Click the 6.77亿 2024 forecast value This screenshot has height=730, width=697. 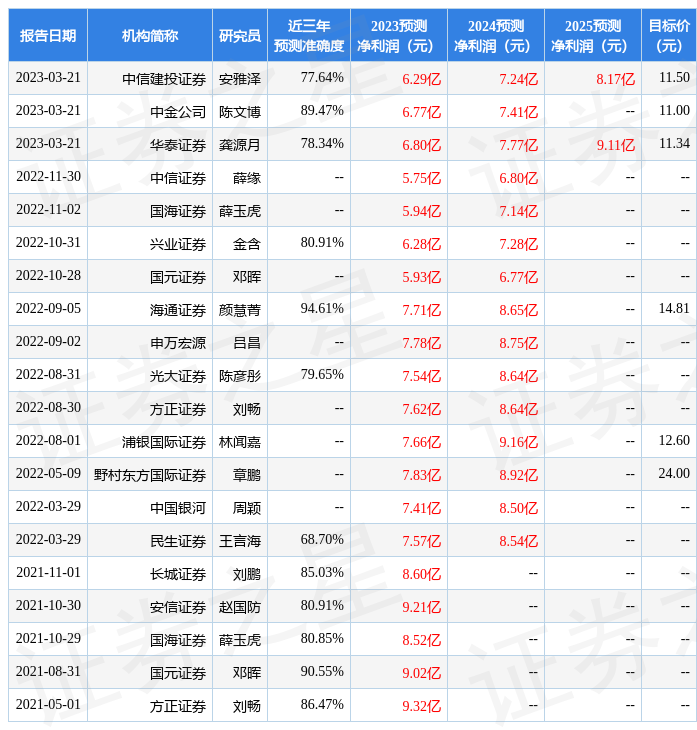tap(518, 277)
